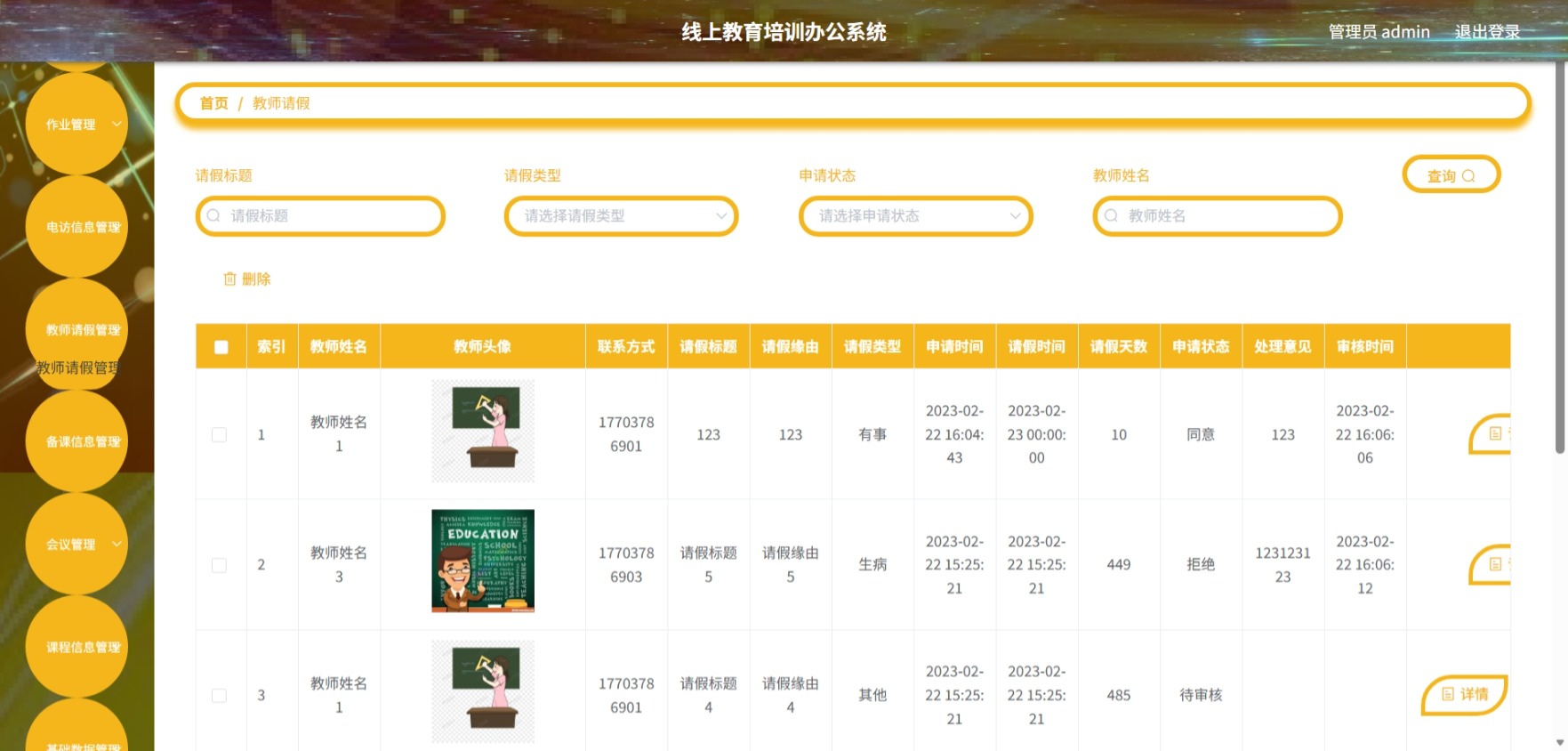Click the 485 leave days cell
Viewport: 1568px width, 751px height.
coord(1119,695)
